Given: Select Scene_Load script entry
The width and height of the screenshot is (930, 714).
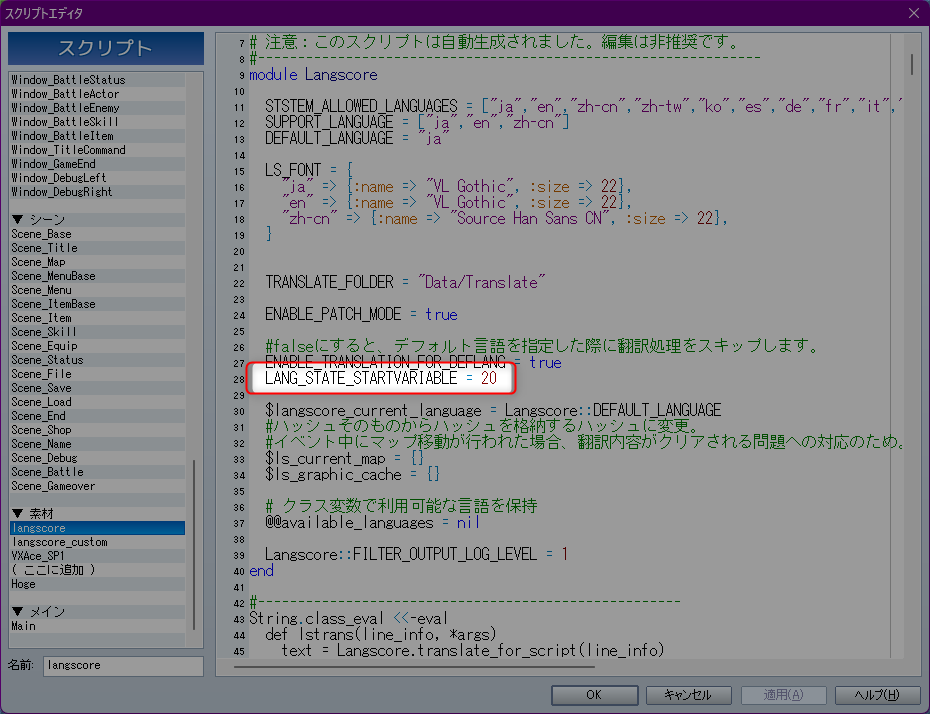Looking at the screenshot, I should (x=98, y=401).
